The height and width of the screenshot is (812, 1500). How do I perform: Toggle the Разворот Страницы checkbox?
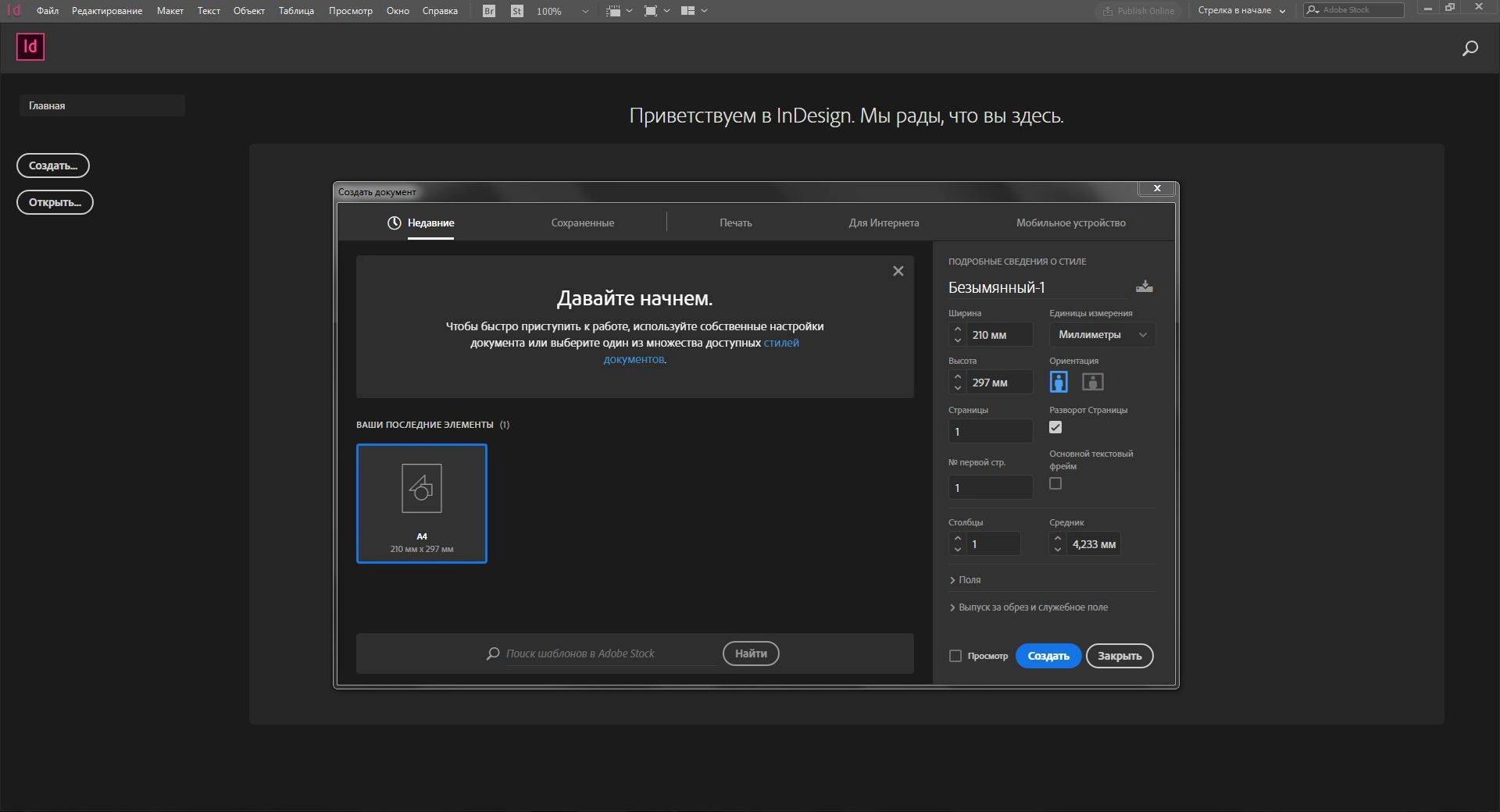click(x=1055, y=427)
